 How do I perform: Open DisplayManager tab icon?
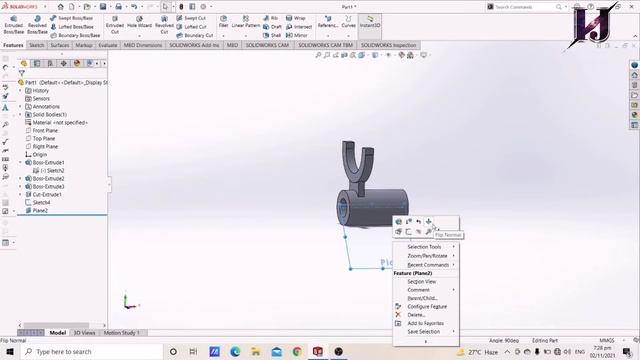pyautogui.click(x=77, y=63)
